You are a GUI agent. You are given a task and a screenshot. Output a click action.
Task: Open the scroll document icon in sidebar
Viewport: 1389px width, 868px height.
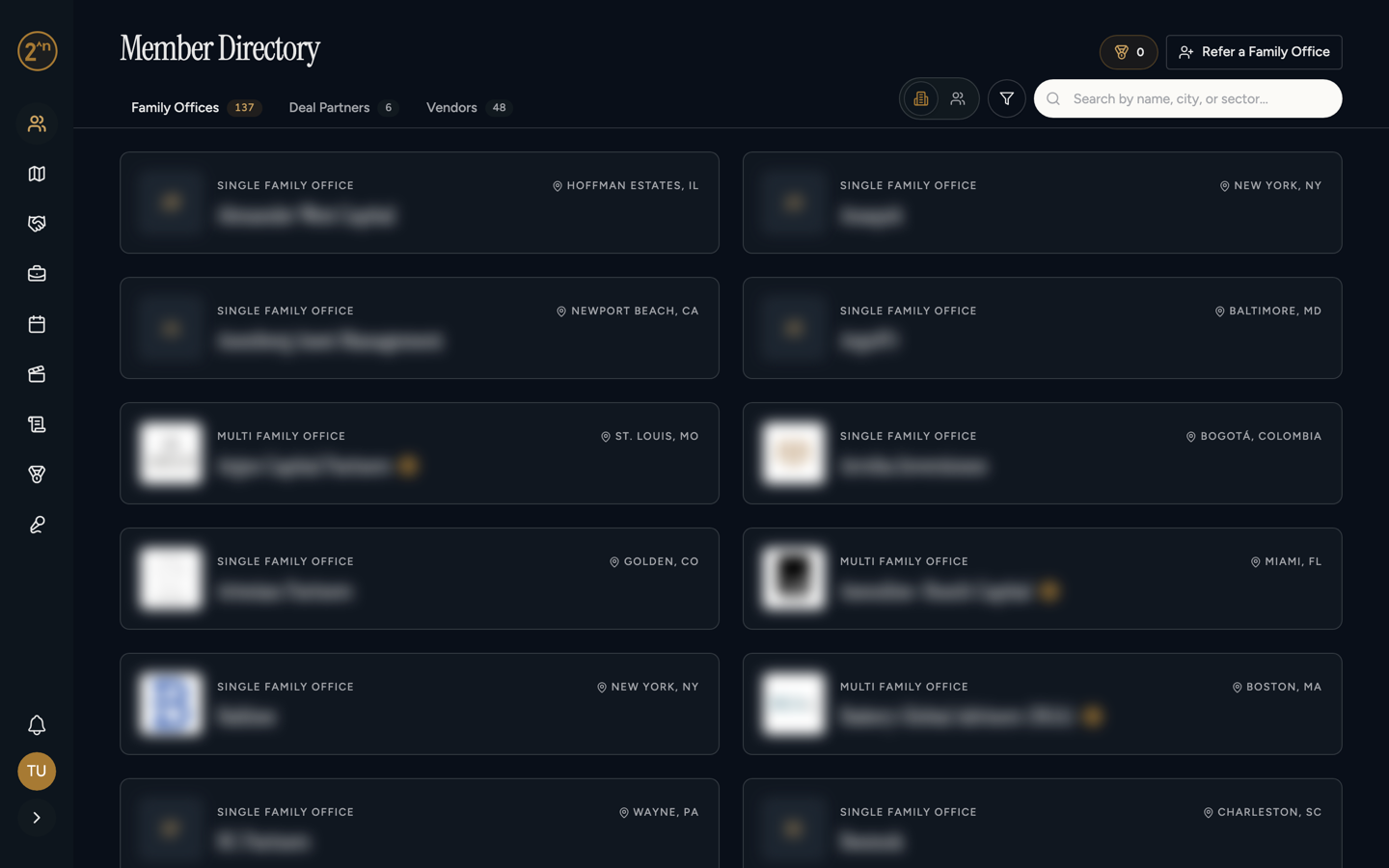37,424
